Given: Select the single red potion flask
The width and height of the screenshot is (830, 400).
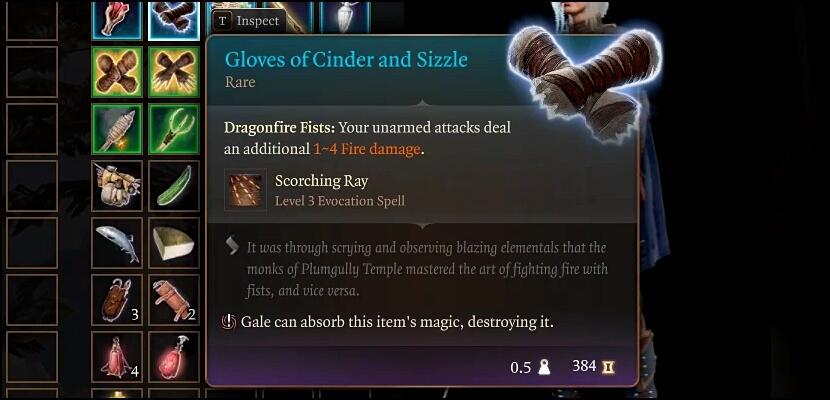Looking at the screenshot, I should pyautogui.click(x=174, y=357).
